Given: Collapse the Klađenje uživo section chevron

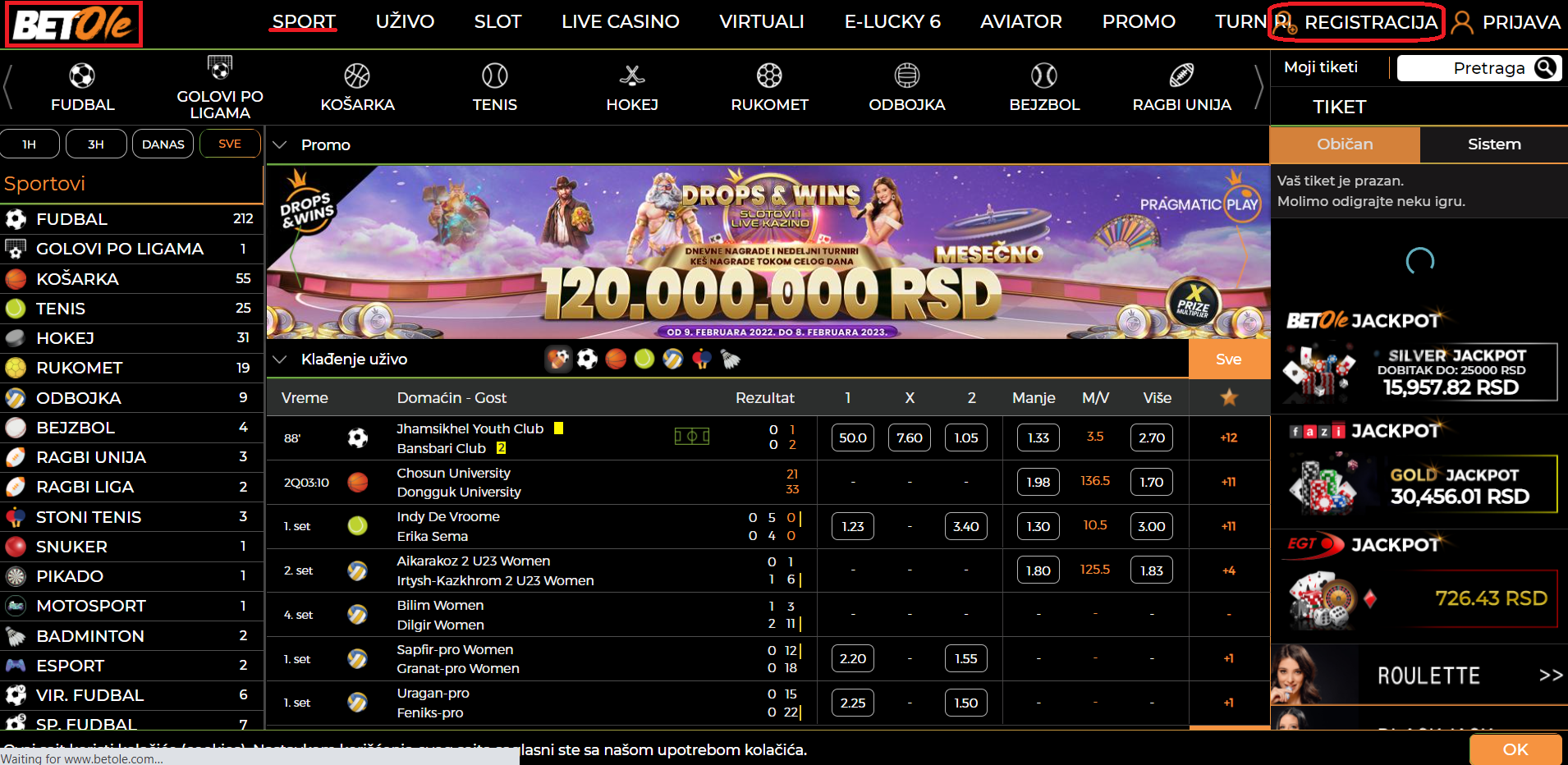Looking at the screenshot, I should [280, 359].
